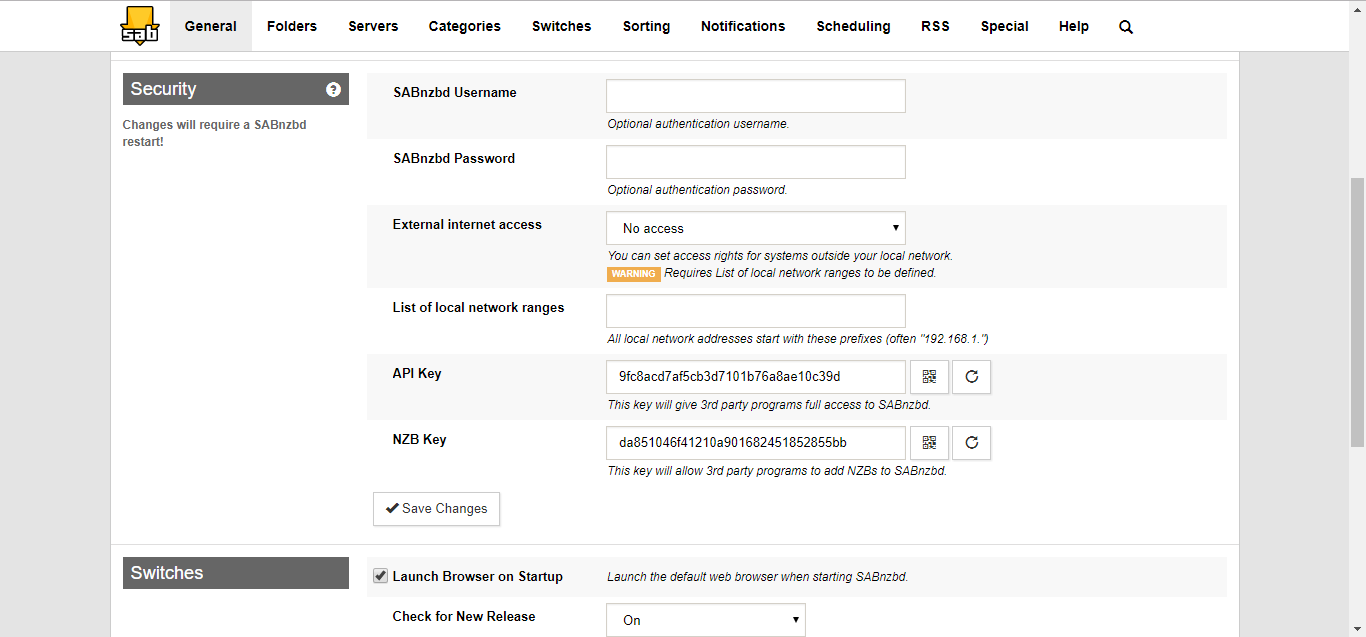Regenerate the NZB Key
The image size is (1366, 637).
[x=972, y=443]
